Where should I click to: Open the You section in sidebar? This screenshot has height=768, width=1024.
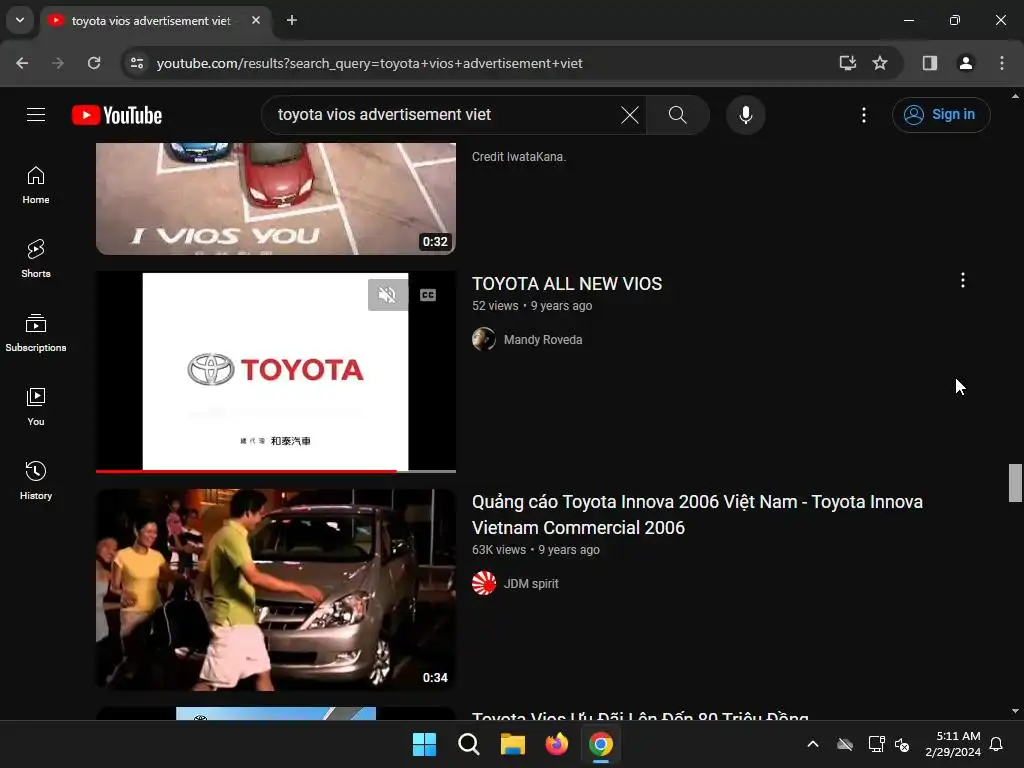coord(36,407)
